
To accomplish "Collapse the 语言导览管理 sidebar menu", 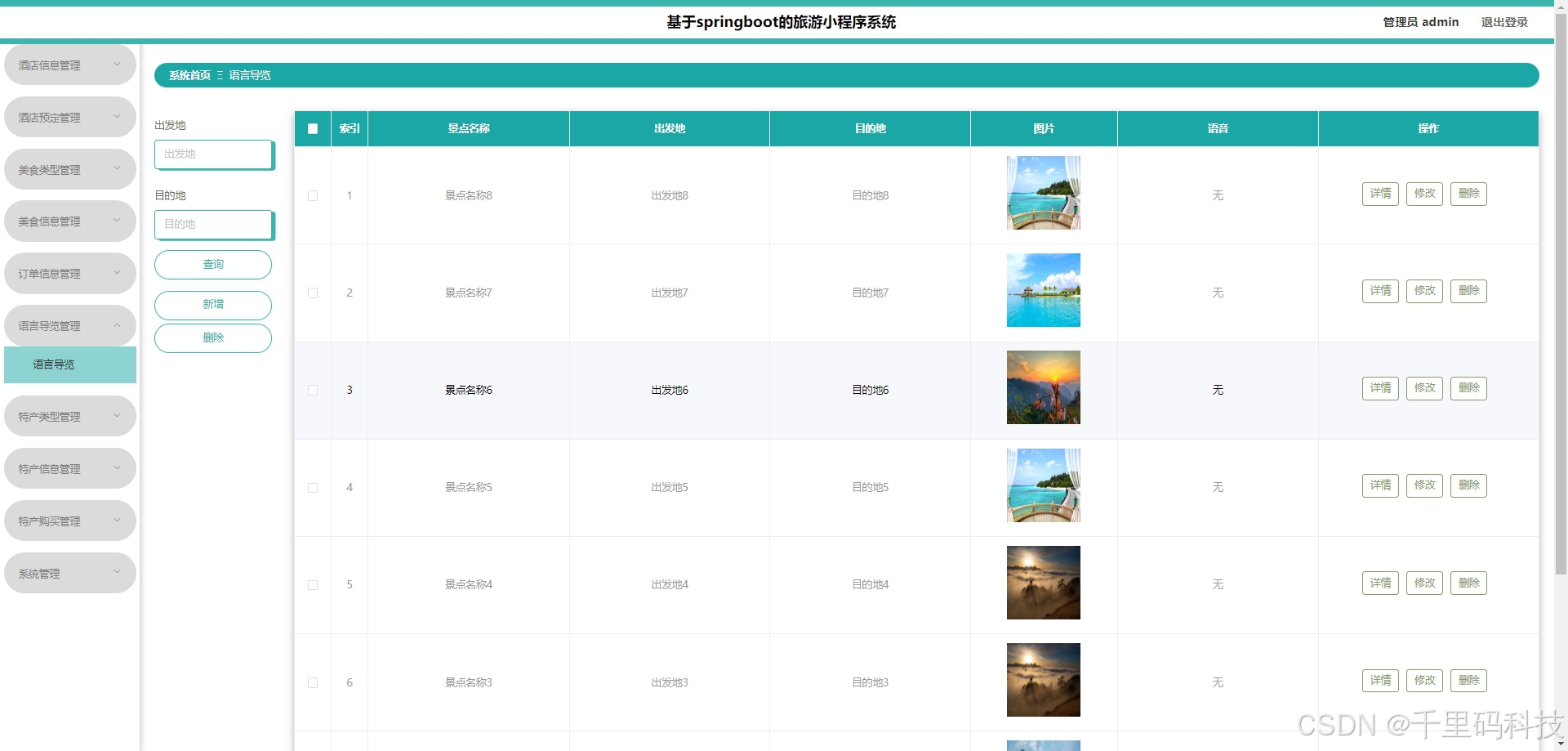I will tap(70, 325).
